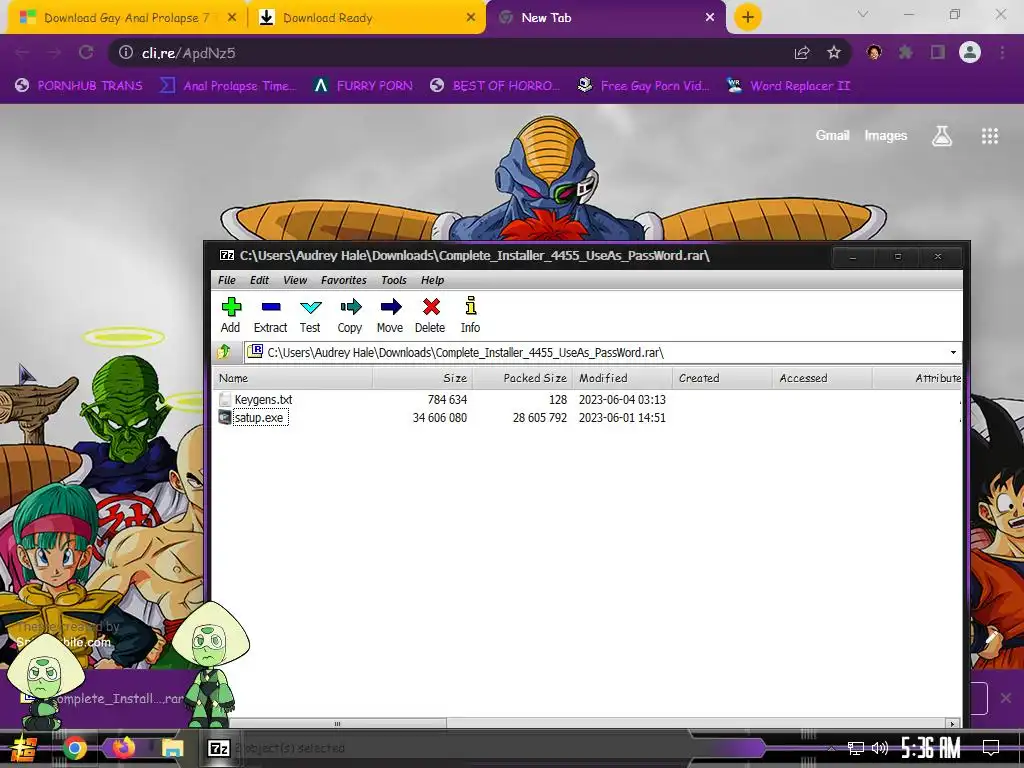Click the 5:36 AM taskbar clock
The height and width of the screenshot is (768, 1024).
931,748
